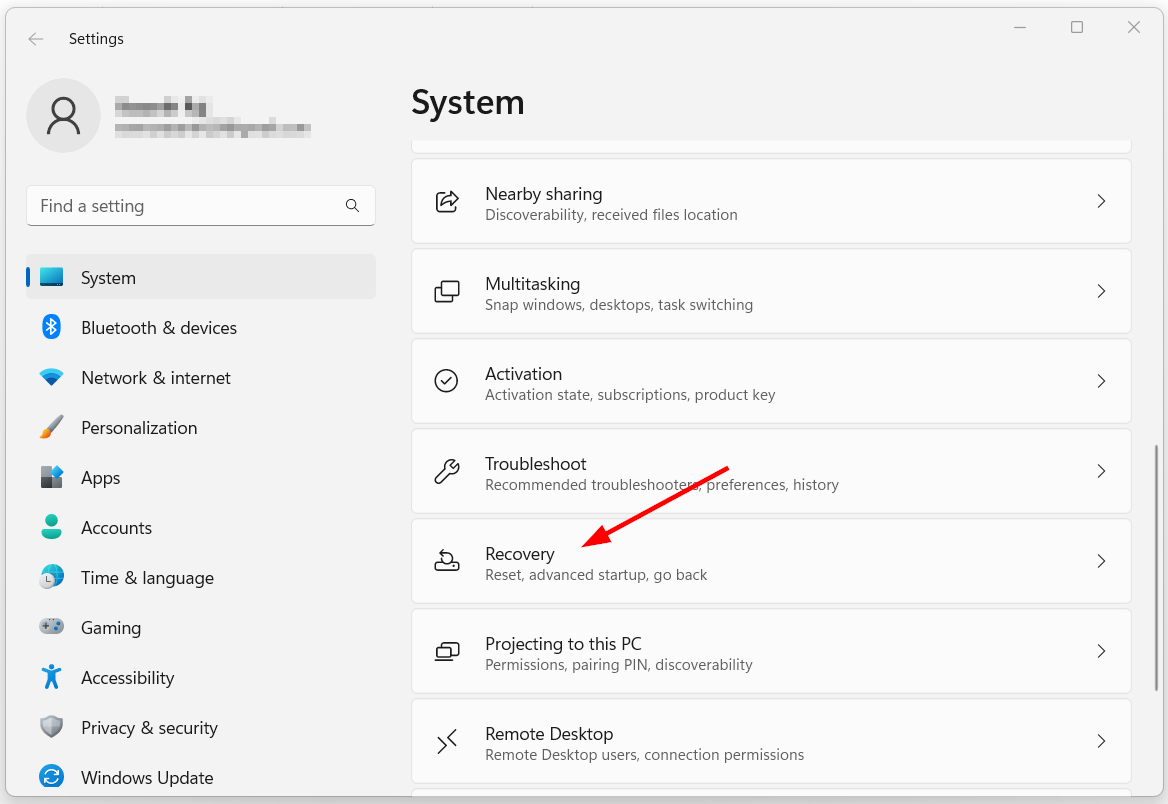Open the Nearby sharing option
Screen dimensions: 1168x804
pyautogui.click(x=771, y=201)
